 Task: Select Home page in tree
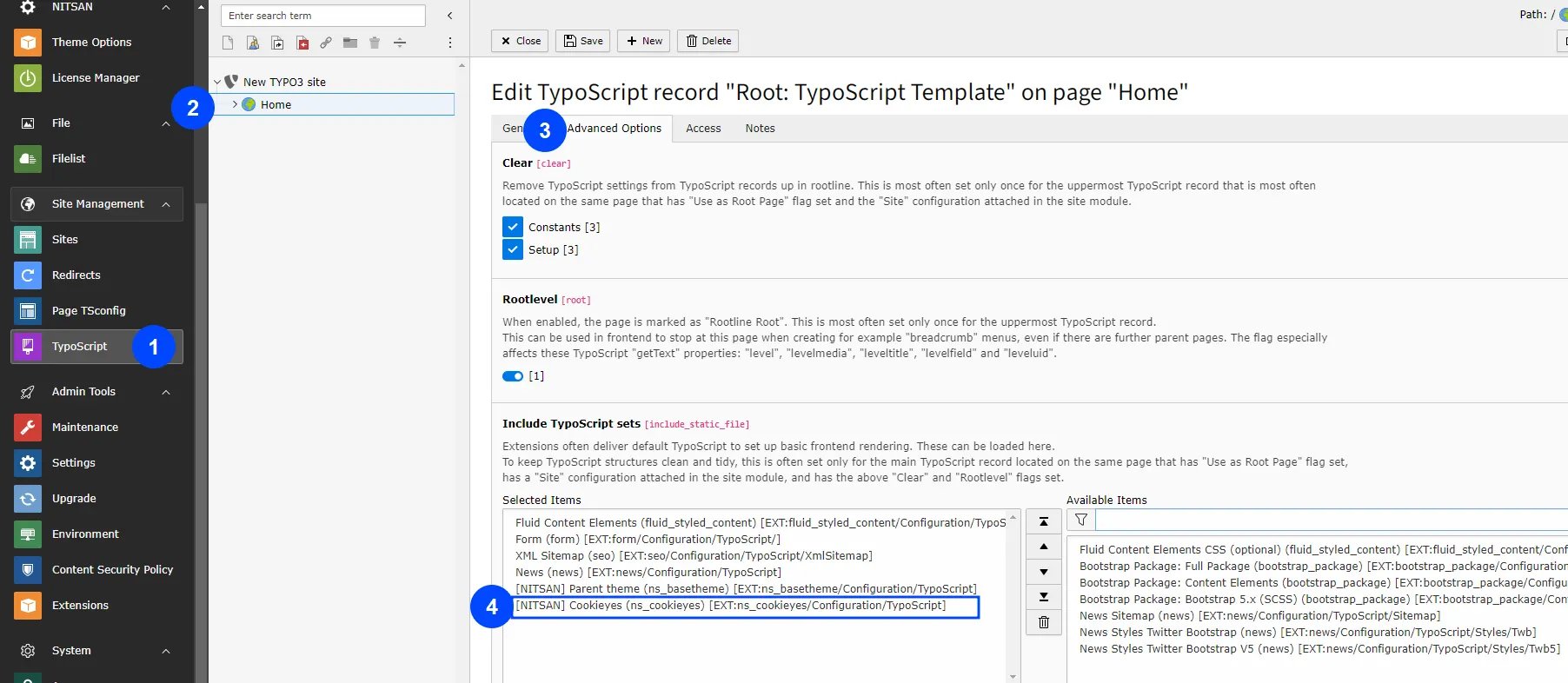(x=276, y=104)
